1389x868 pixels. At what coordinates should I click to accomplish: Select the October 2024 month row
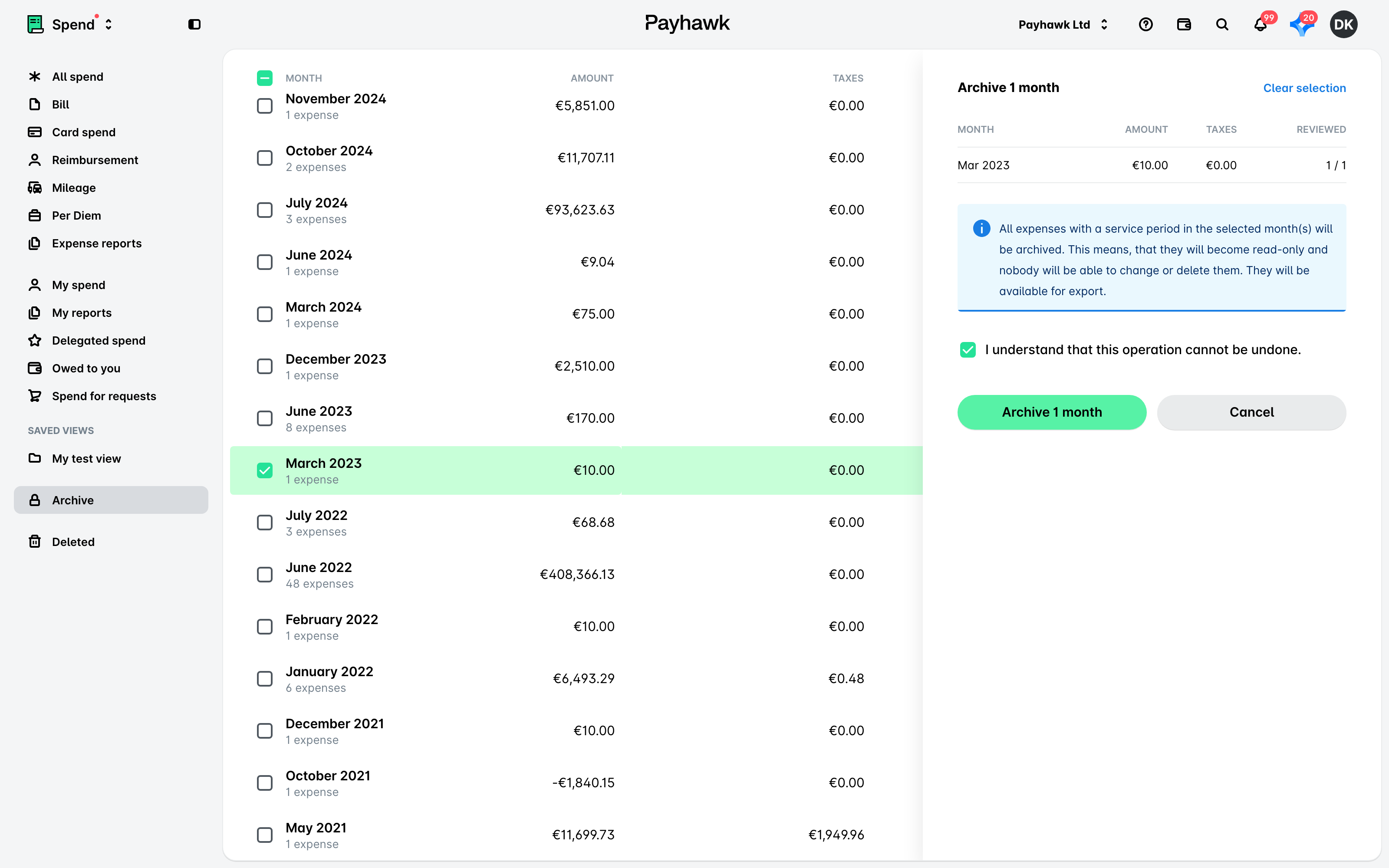click(576, 158)
